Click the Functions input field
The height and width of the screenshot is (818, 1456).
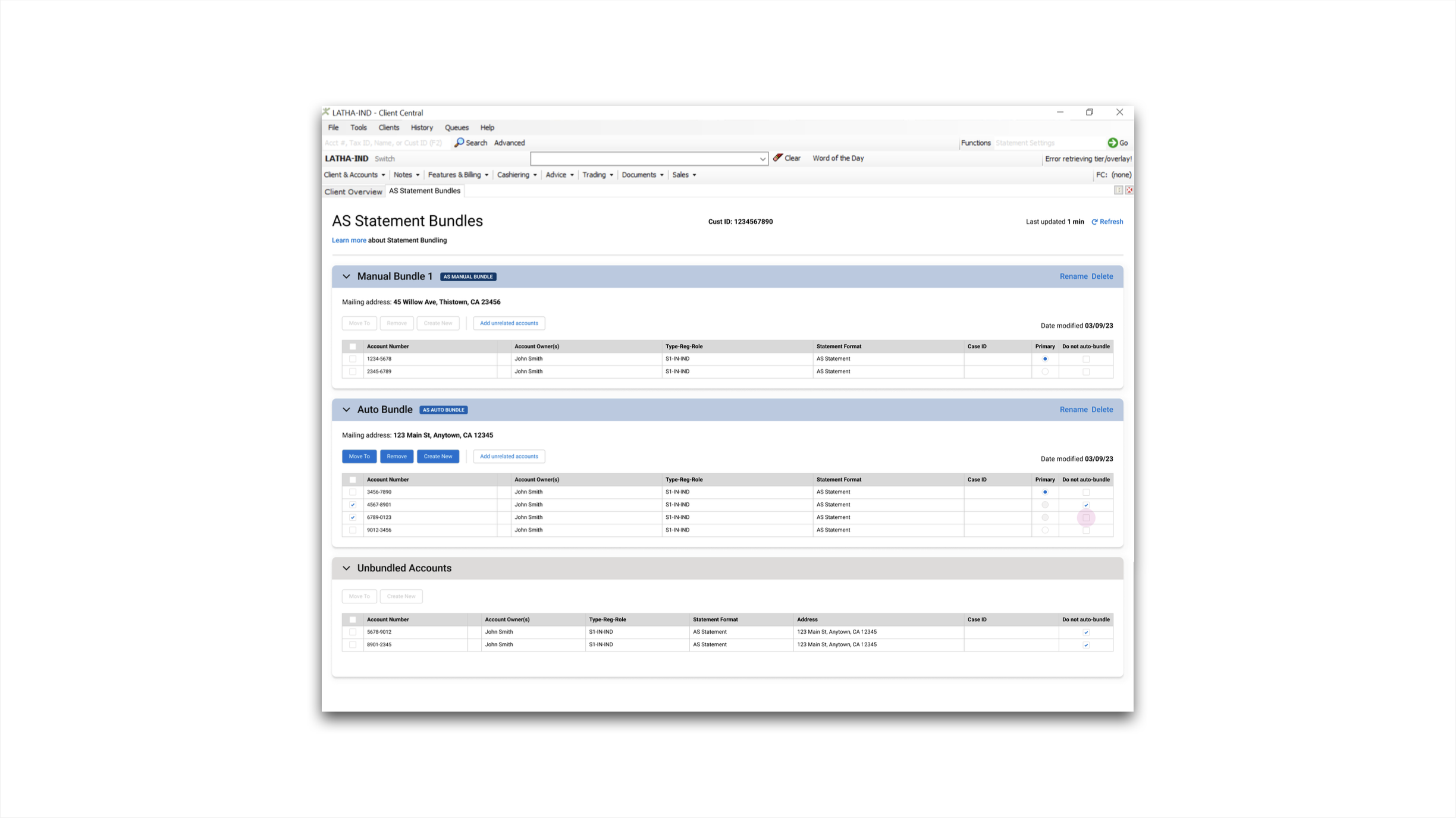[1047, 143]
